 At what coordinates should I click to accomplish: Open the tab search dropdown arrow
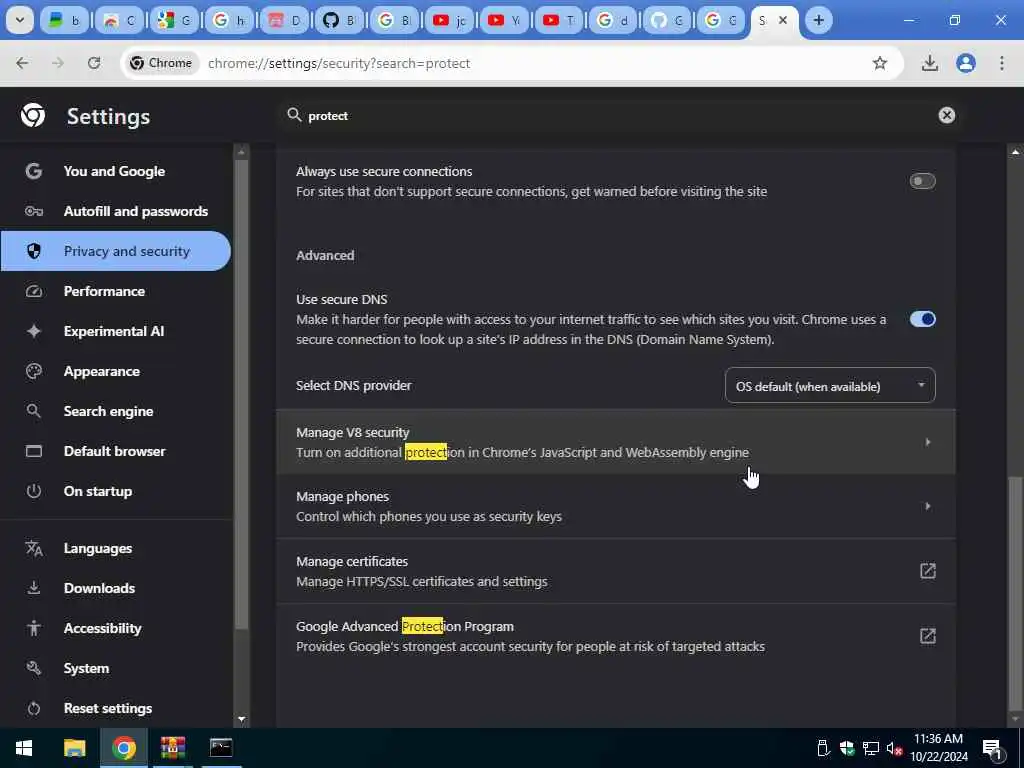coord(20,20)
